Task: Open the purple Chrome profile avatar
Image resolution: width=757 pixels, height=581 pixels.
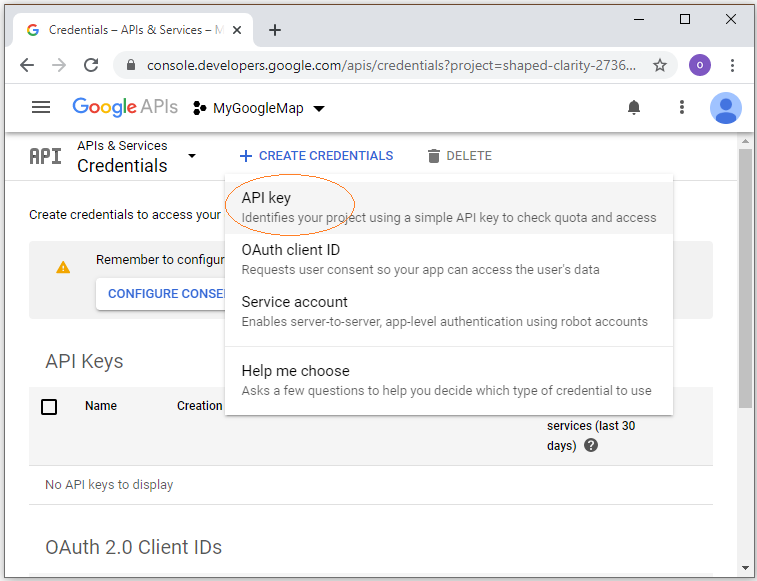Action: pos(700,65)
